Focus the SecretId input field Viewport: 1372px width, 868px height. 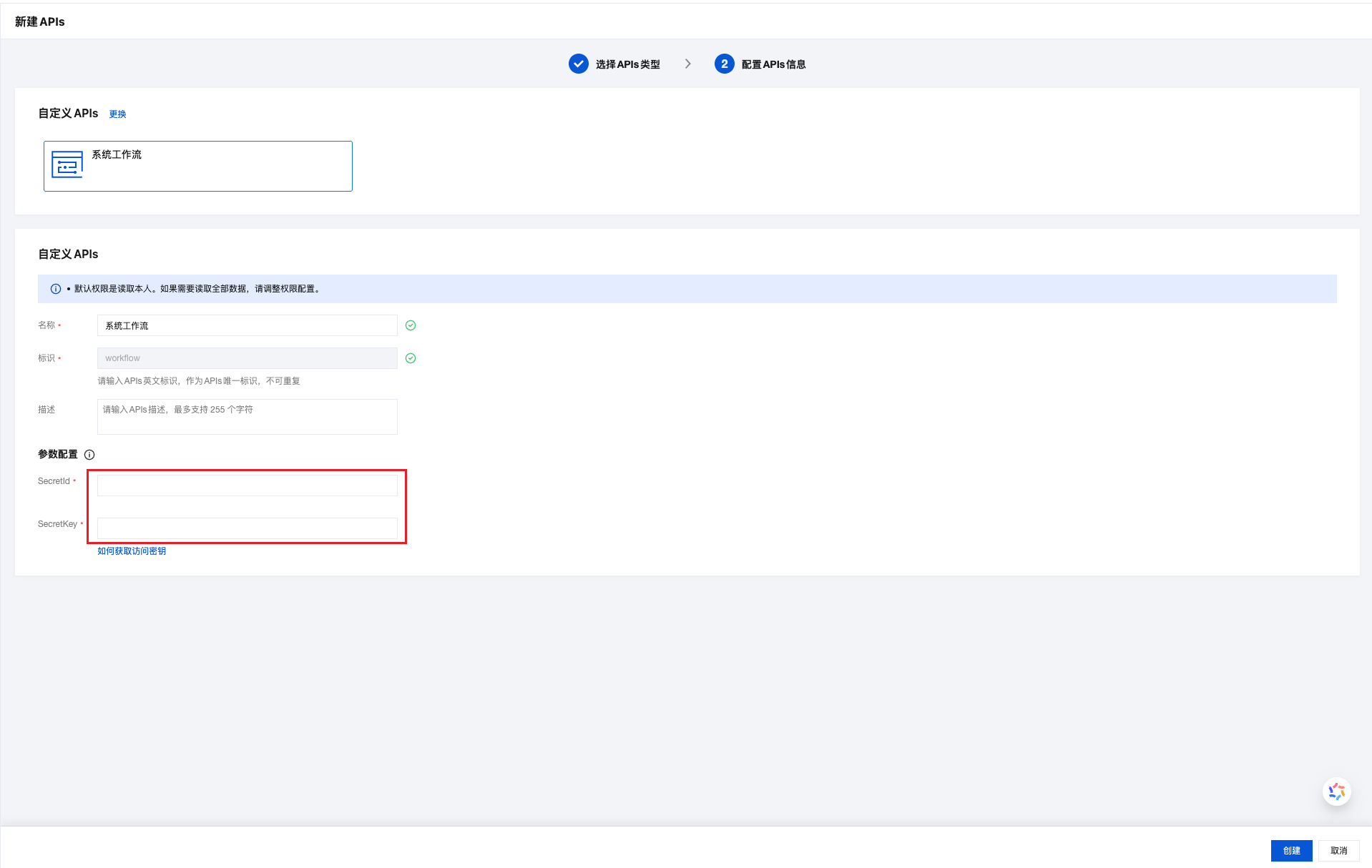coord(247,485)
